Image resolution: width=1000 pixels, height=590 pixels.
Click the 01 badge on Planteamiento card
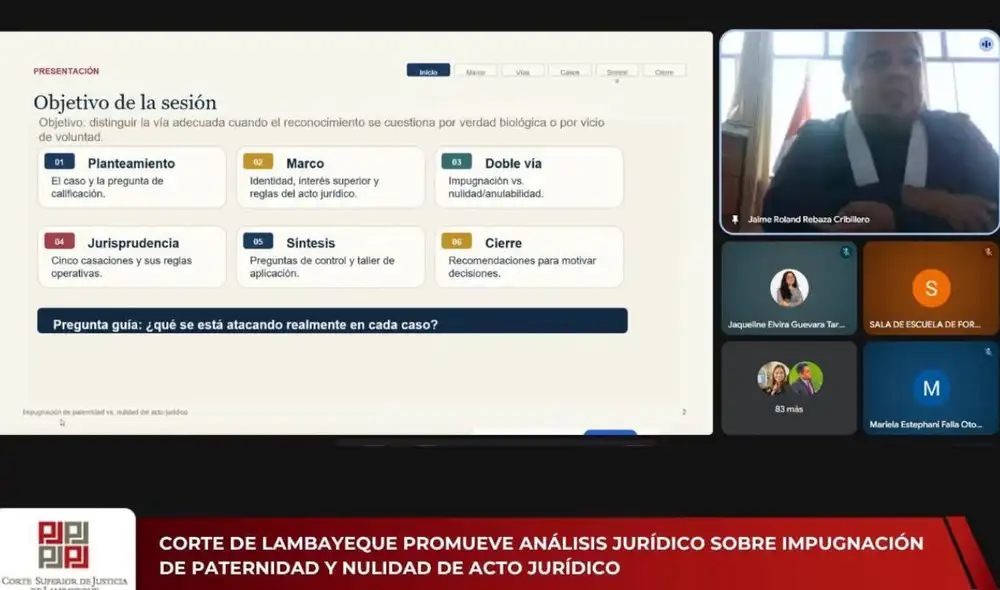pyautogui.click(x=59, y=161)
